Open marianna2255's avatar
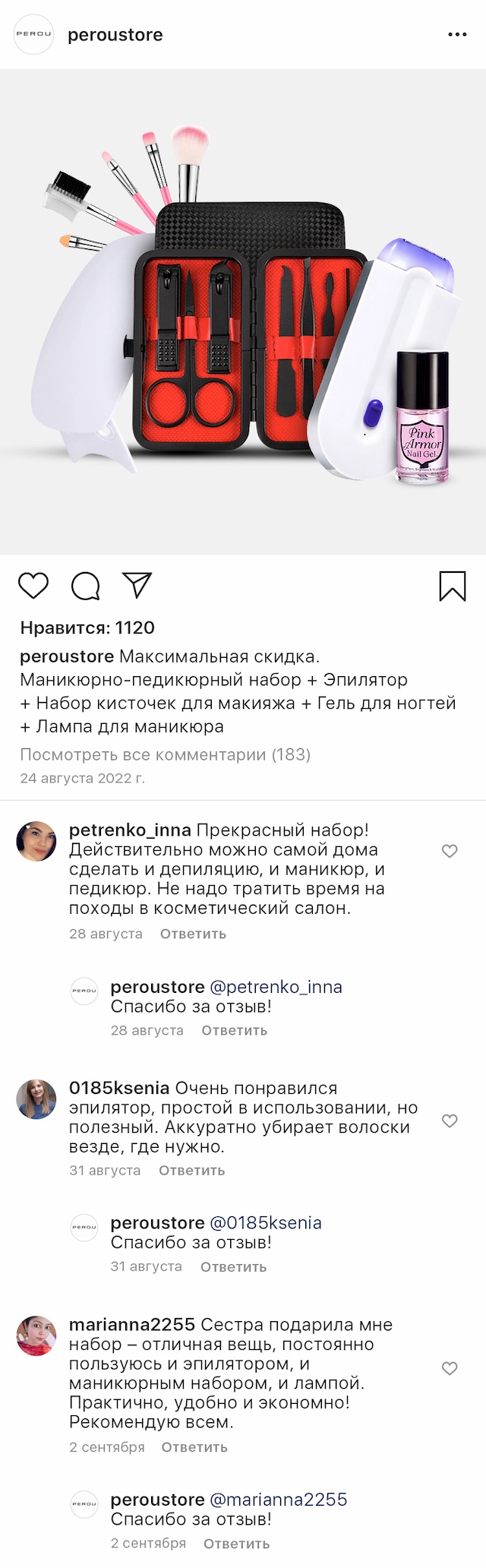486x1568 pixels. [x=36, y=1336]
